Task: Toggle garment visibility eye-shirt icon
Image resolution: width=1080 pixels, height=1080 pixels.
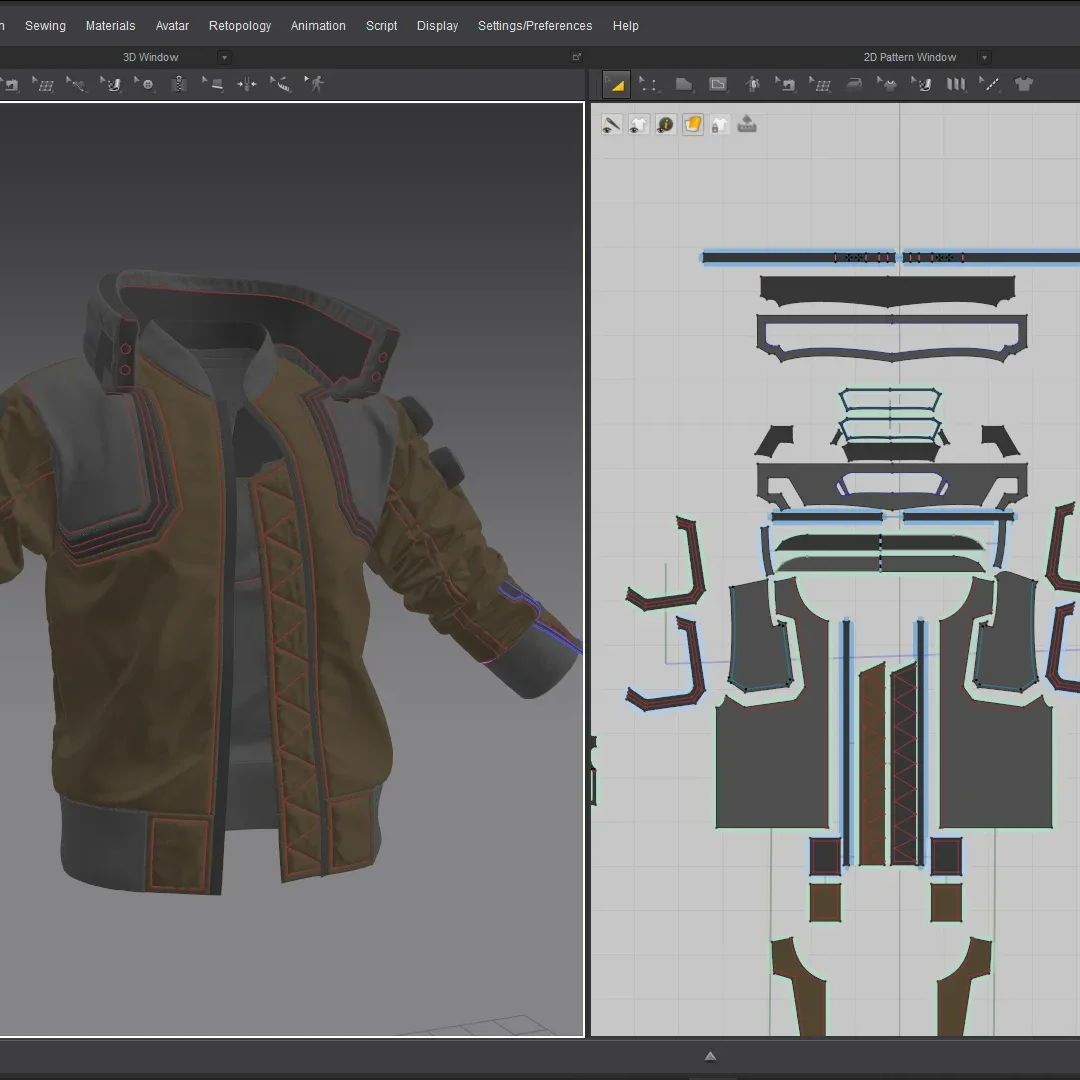Action: click(x=638, y=125)
